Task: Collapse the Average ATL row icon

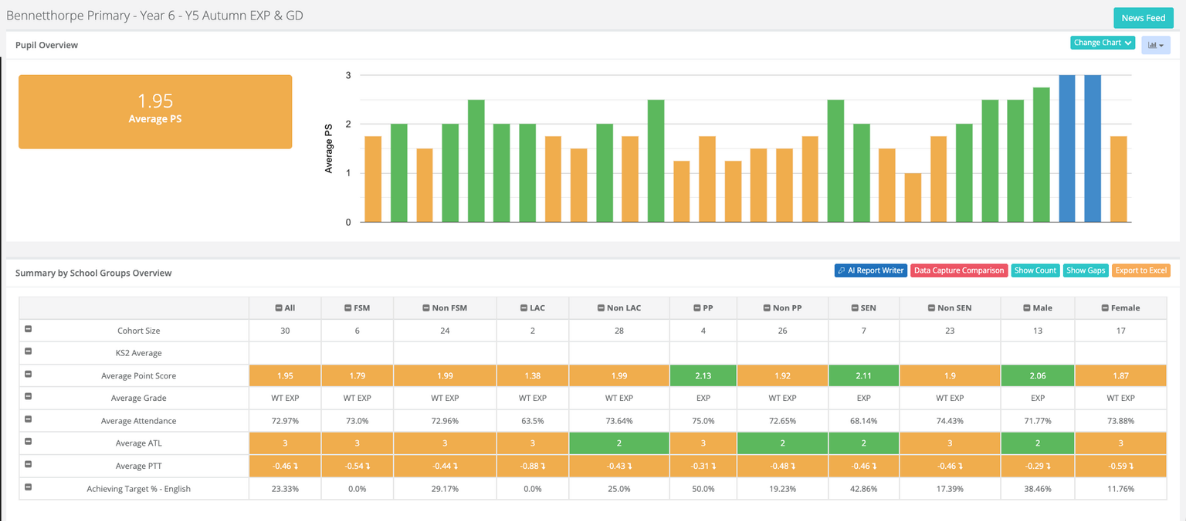Action: [28, 441]
